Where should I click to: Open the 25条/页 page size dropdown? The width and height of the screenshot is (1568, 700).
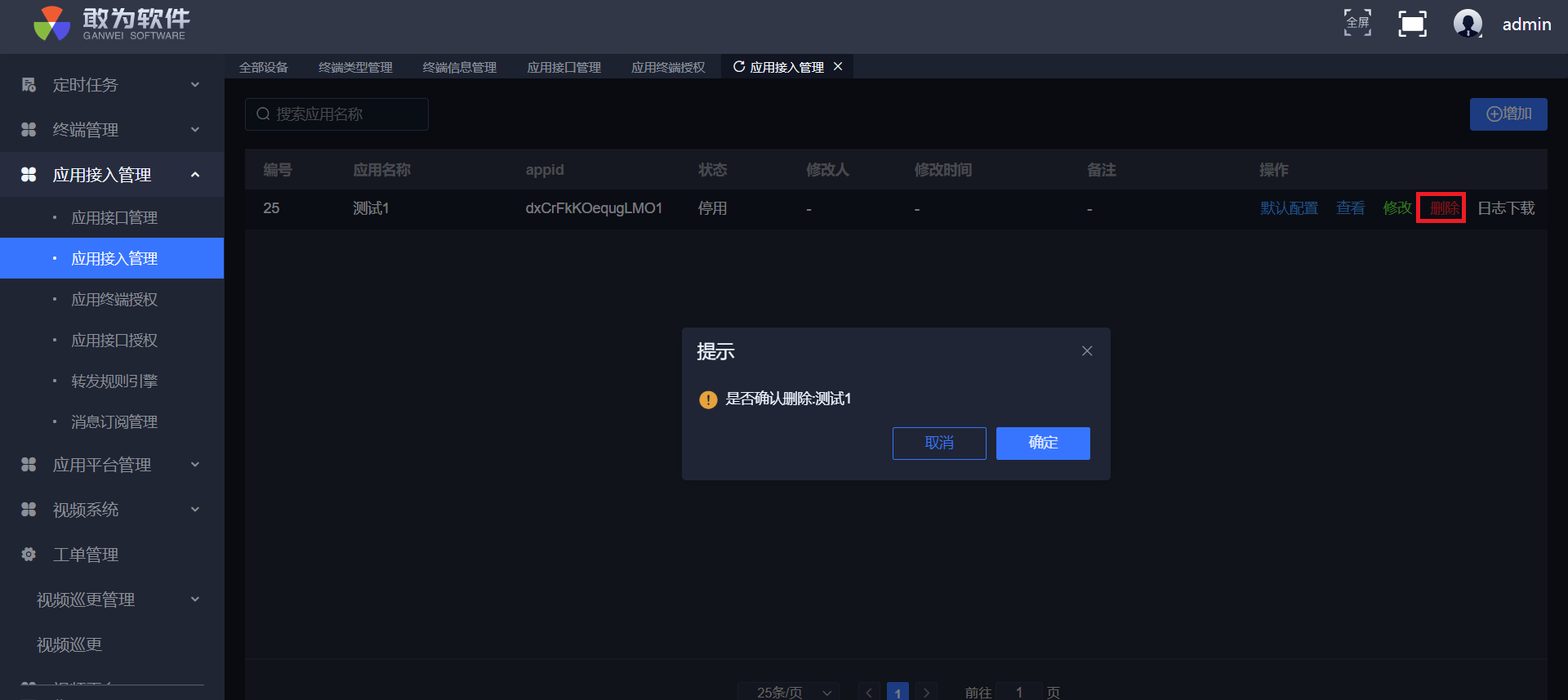788,692
